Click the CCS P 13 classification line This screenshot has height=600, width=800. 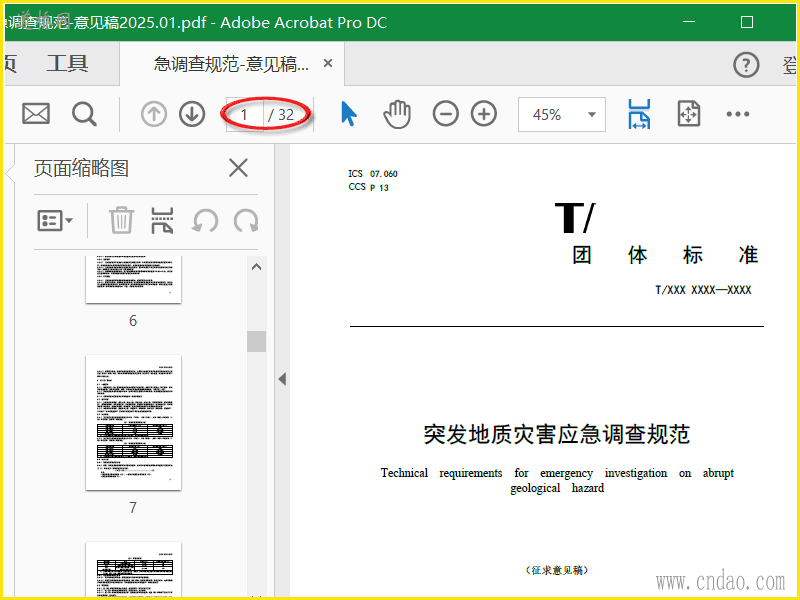[368, 187]
